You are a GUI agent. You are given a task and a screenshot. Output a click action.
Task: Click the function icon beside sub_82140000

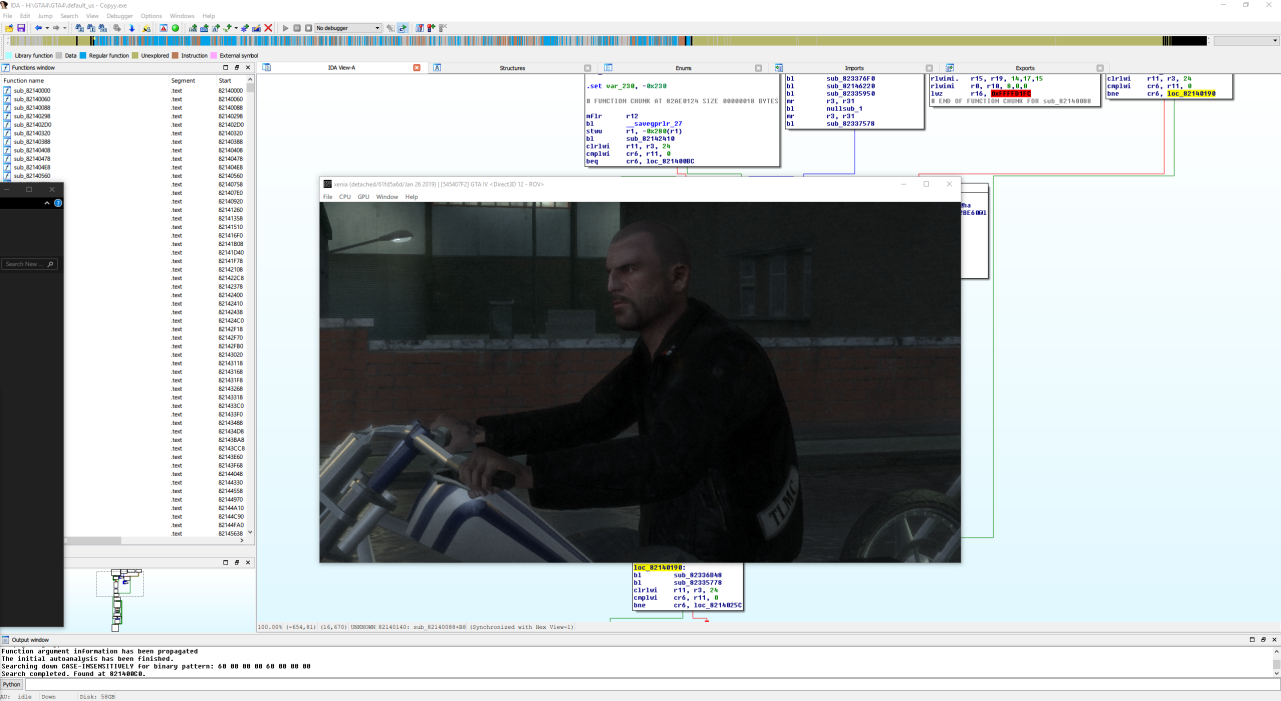[7, 91]
